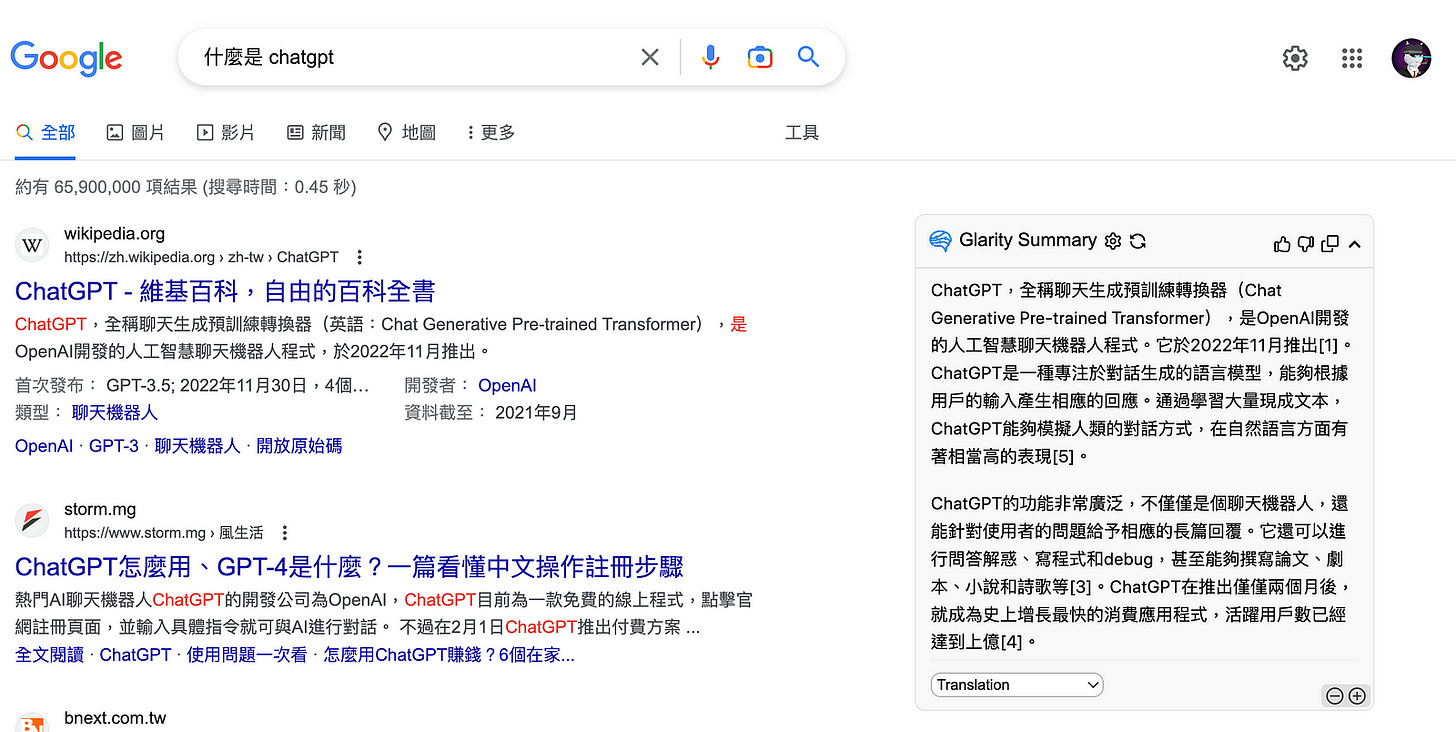This screenshot has width=1456, height=732.
Task: Submit search with magnifying glass icon
Action: tap(808, 57)
